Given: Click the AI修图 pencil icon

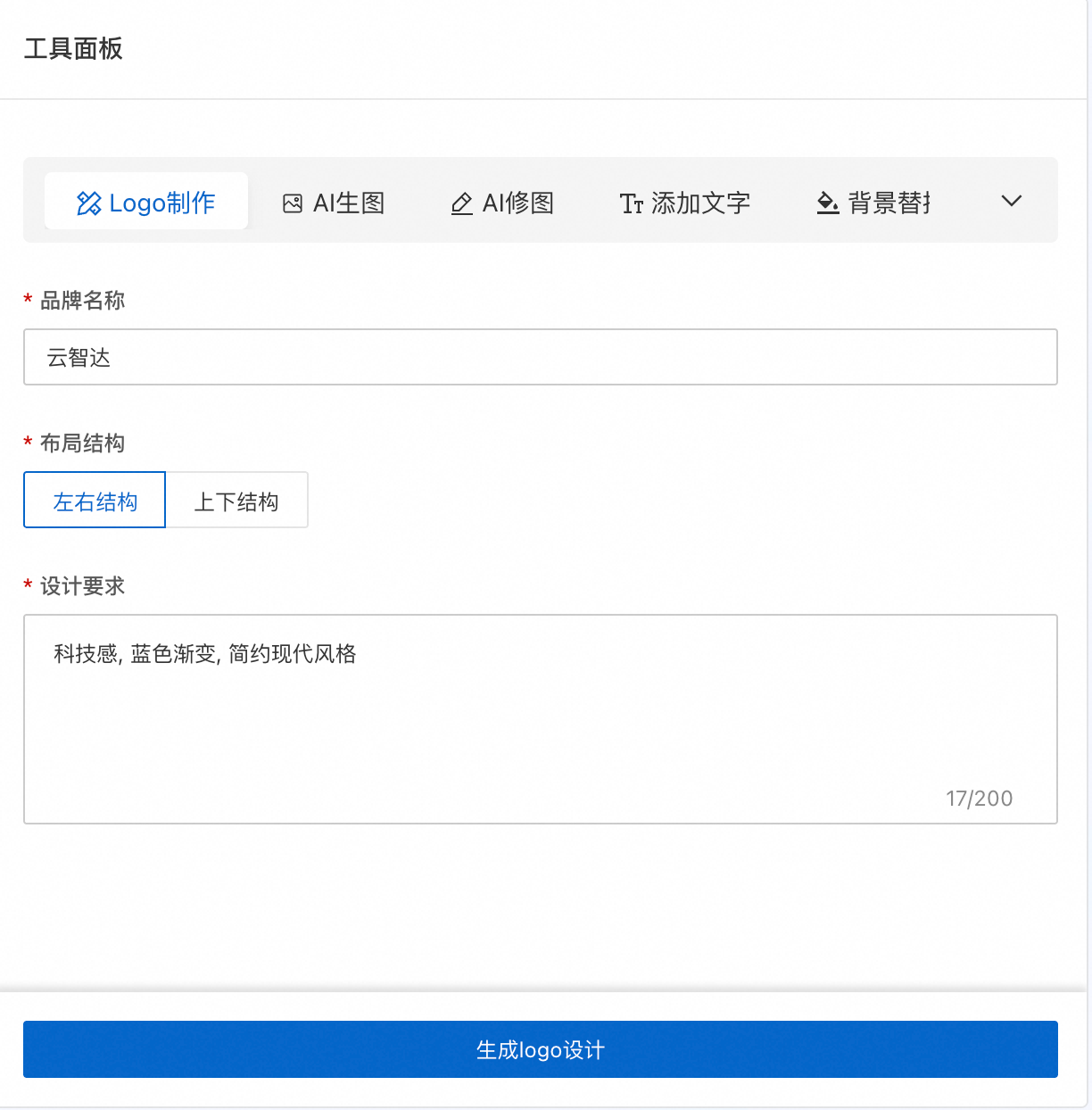Looking at the screenshot, I should click(x=461, y=203).
